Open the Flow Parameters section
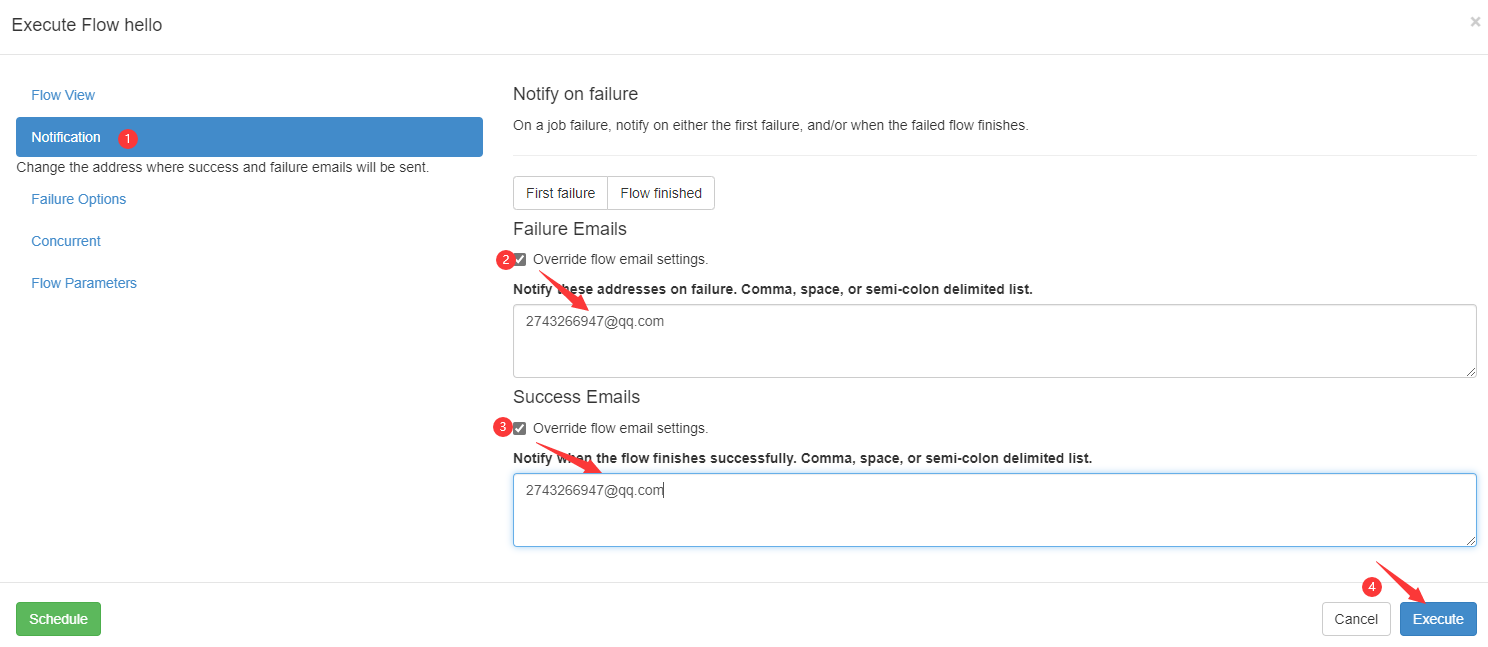This screenshot has height=647, width=1488. [x=84, y=283]
